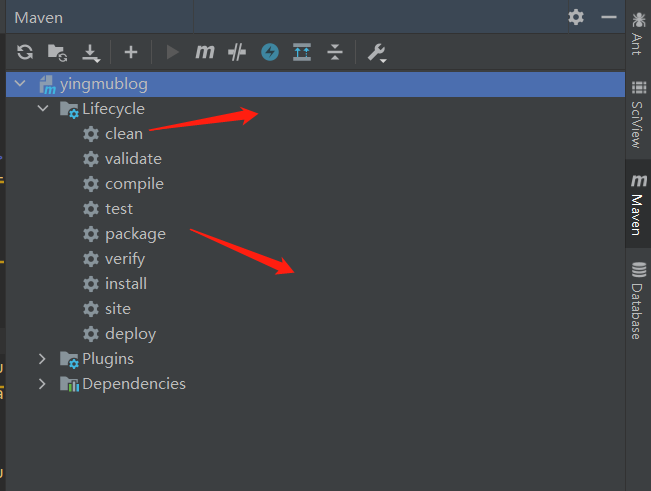Open Maven settings wrench dropdown
Viewport: 651px width, 491px height.
(377, 53)
